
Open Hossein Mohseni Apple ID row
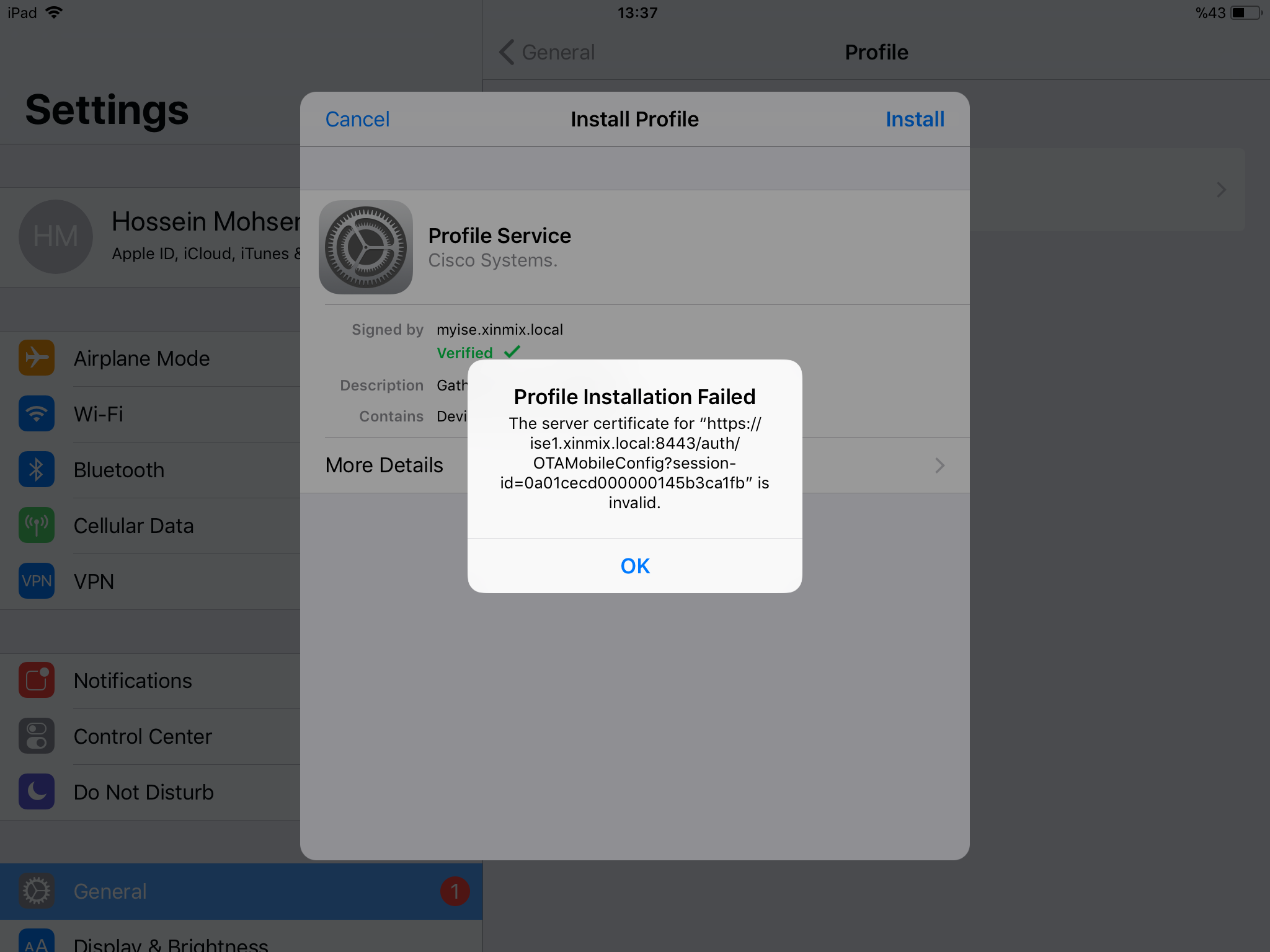pyautogui.click(x=150, y=237)
